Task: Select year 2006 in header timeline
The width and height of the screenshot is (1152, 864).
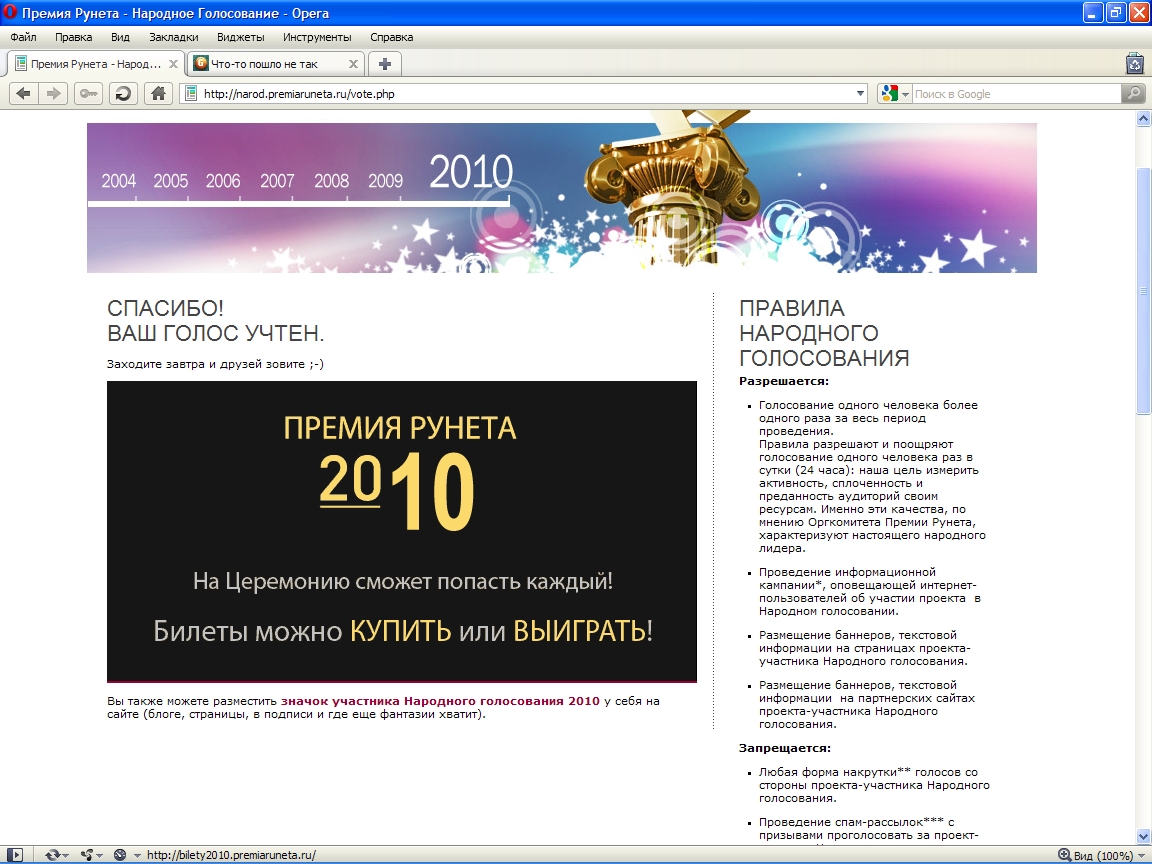Action: [223, 181]
